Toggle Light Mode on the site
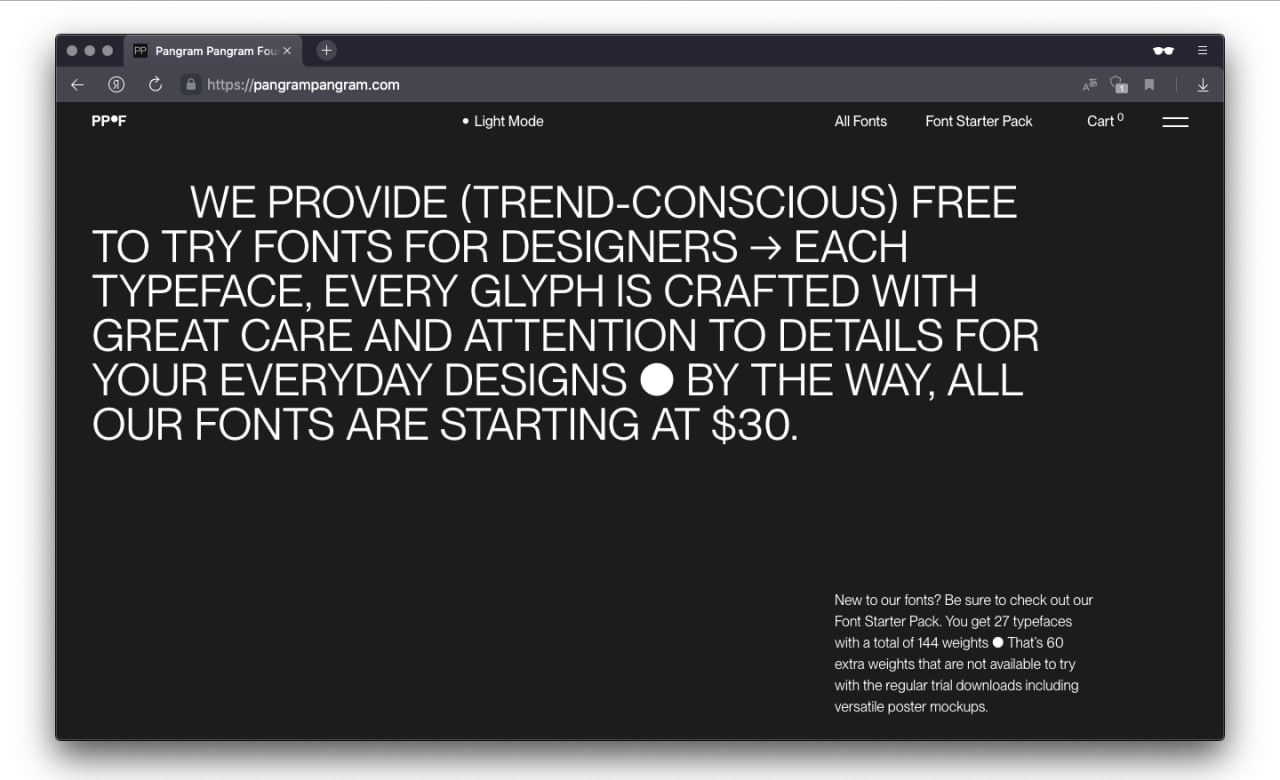This screenshot has width=1280, height=780. coord(503,121)
